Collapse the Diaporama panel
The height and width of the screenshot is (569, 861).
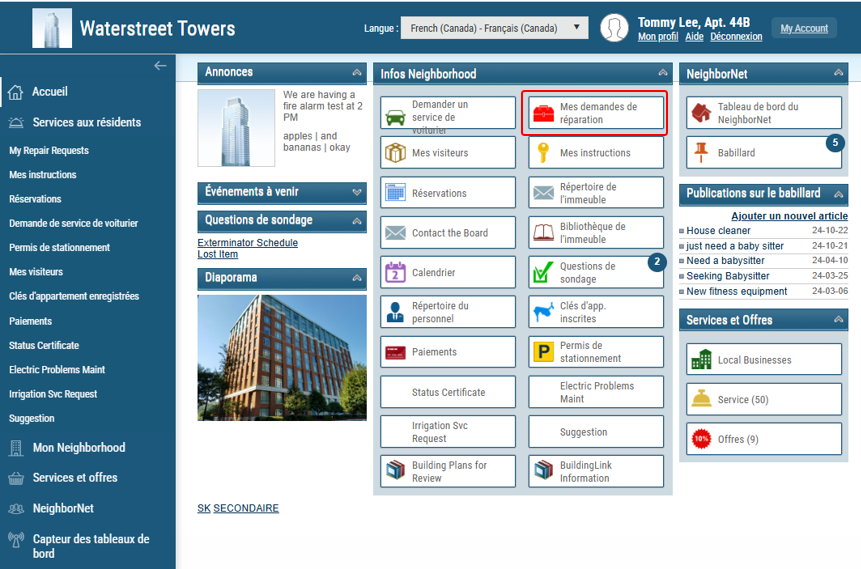[357, 278]
